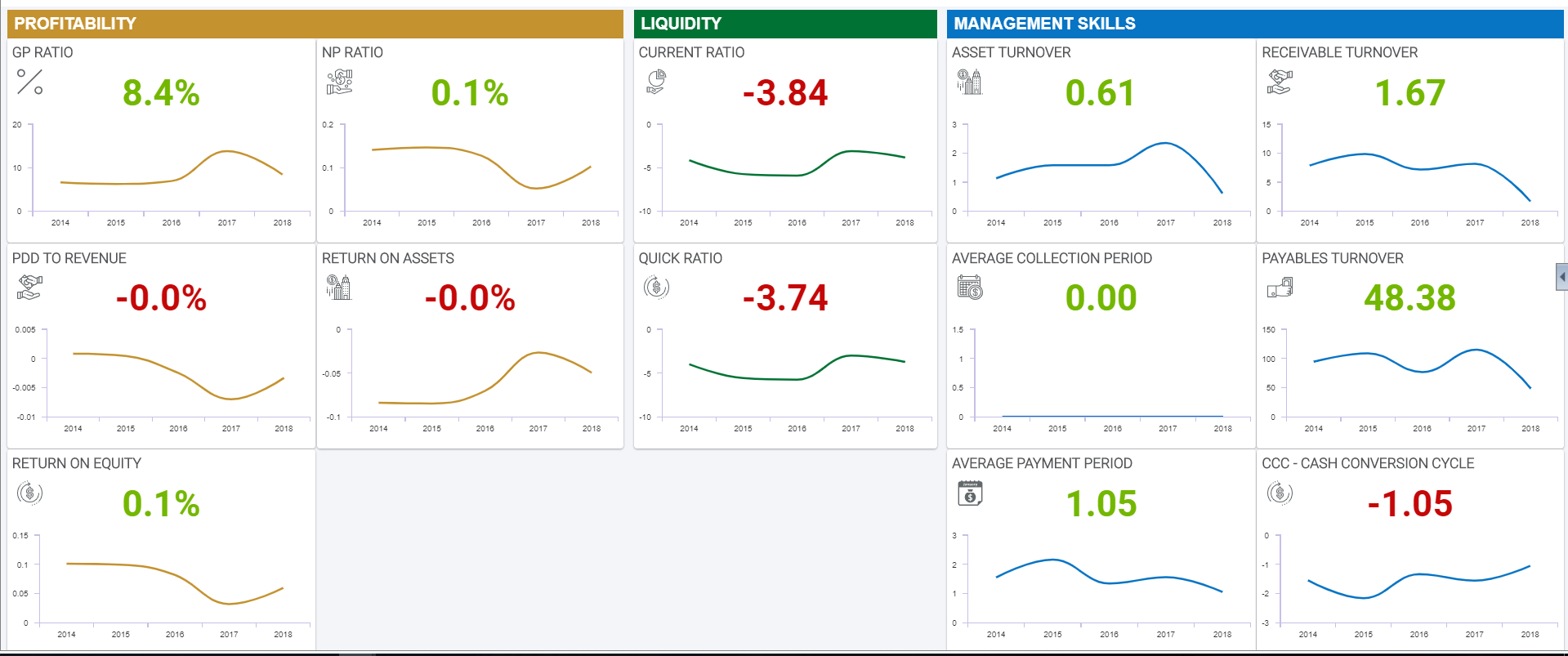Click the Return on Equity trend line

pos(175,583)
